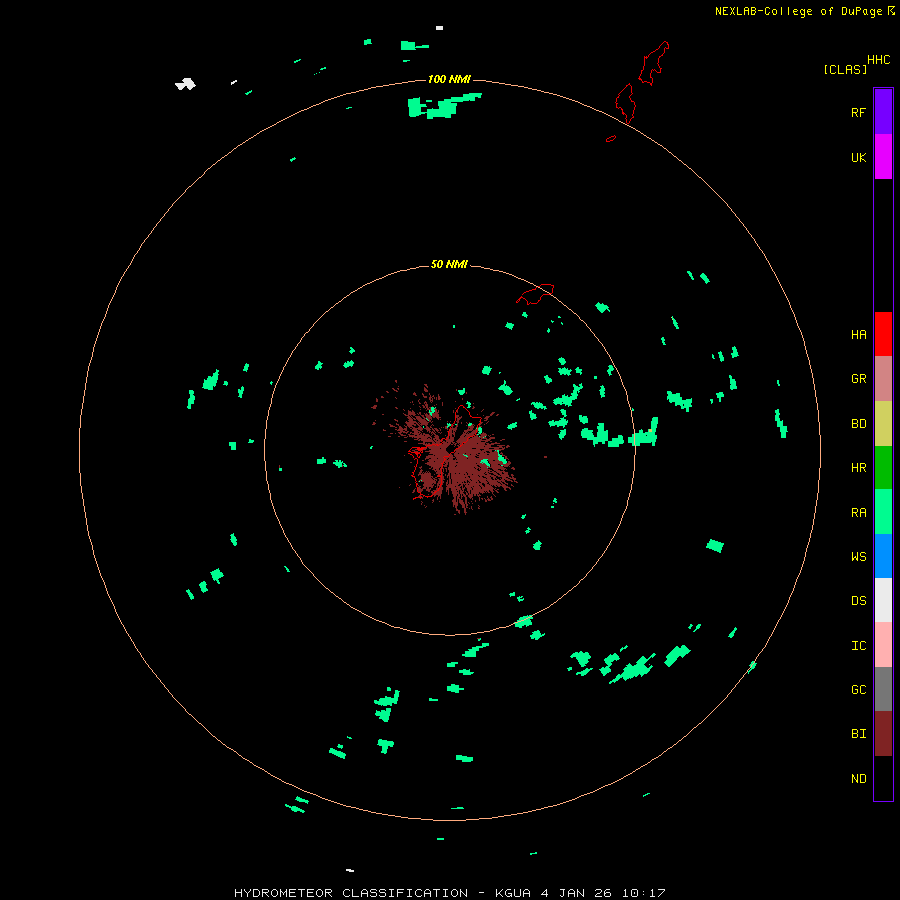The width and height of the screenshot is (900, 900).
Task: Click the purple RF legend color swatch
Action: [x=883, y=111]
